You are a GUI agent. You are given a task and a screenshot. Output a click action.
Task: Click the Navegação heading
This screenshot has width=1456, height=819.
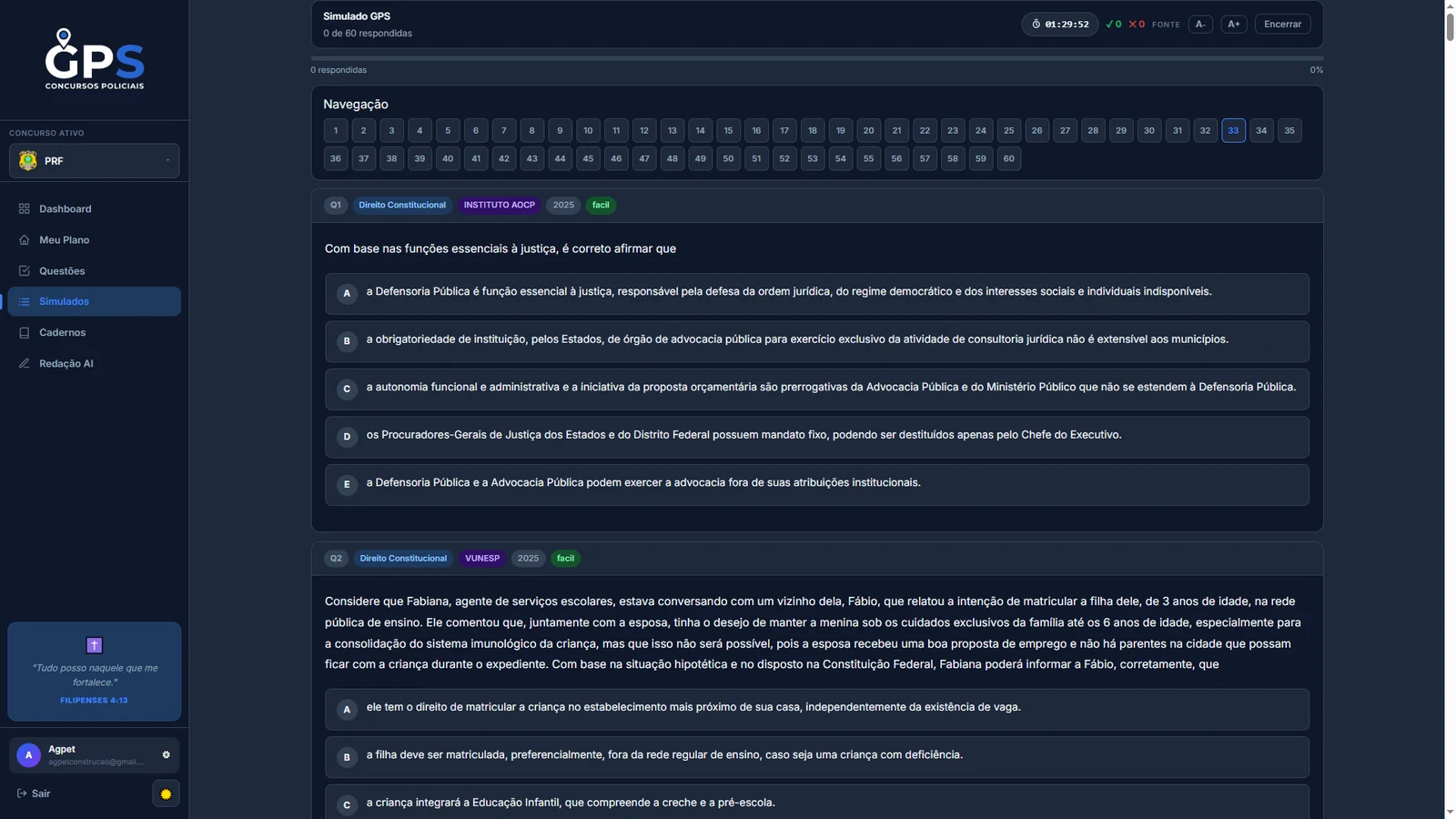(356, 105)
